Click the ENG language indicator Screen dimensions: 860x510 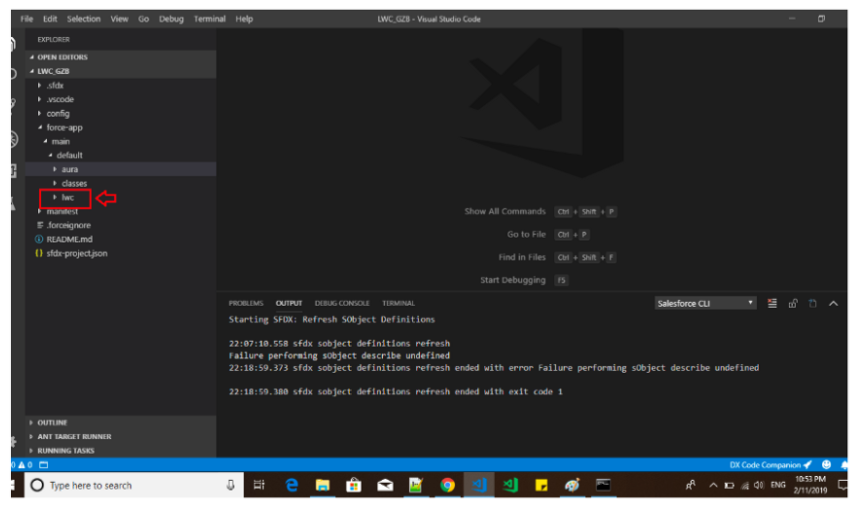[x=778, y=485]
